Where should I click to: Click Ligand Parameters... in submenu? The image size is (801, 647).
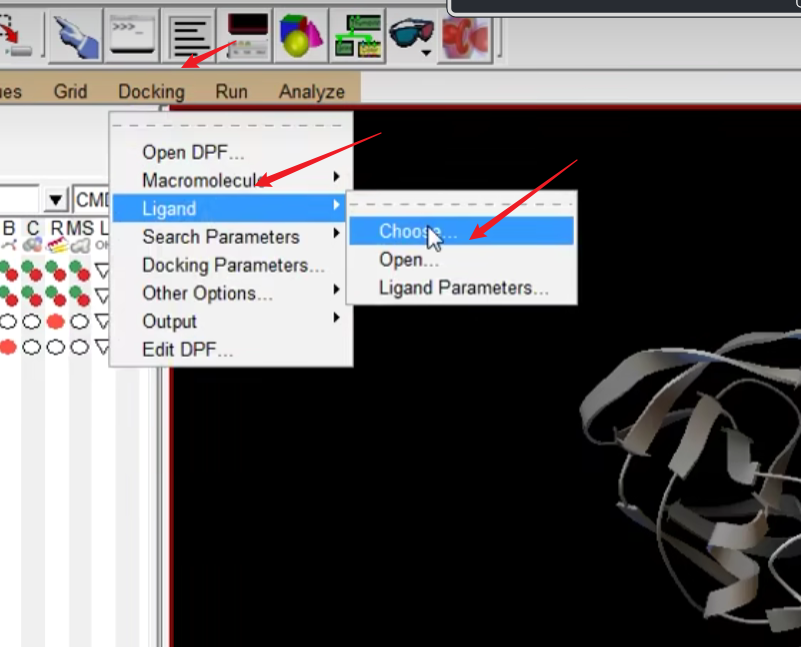pos(463,287)
